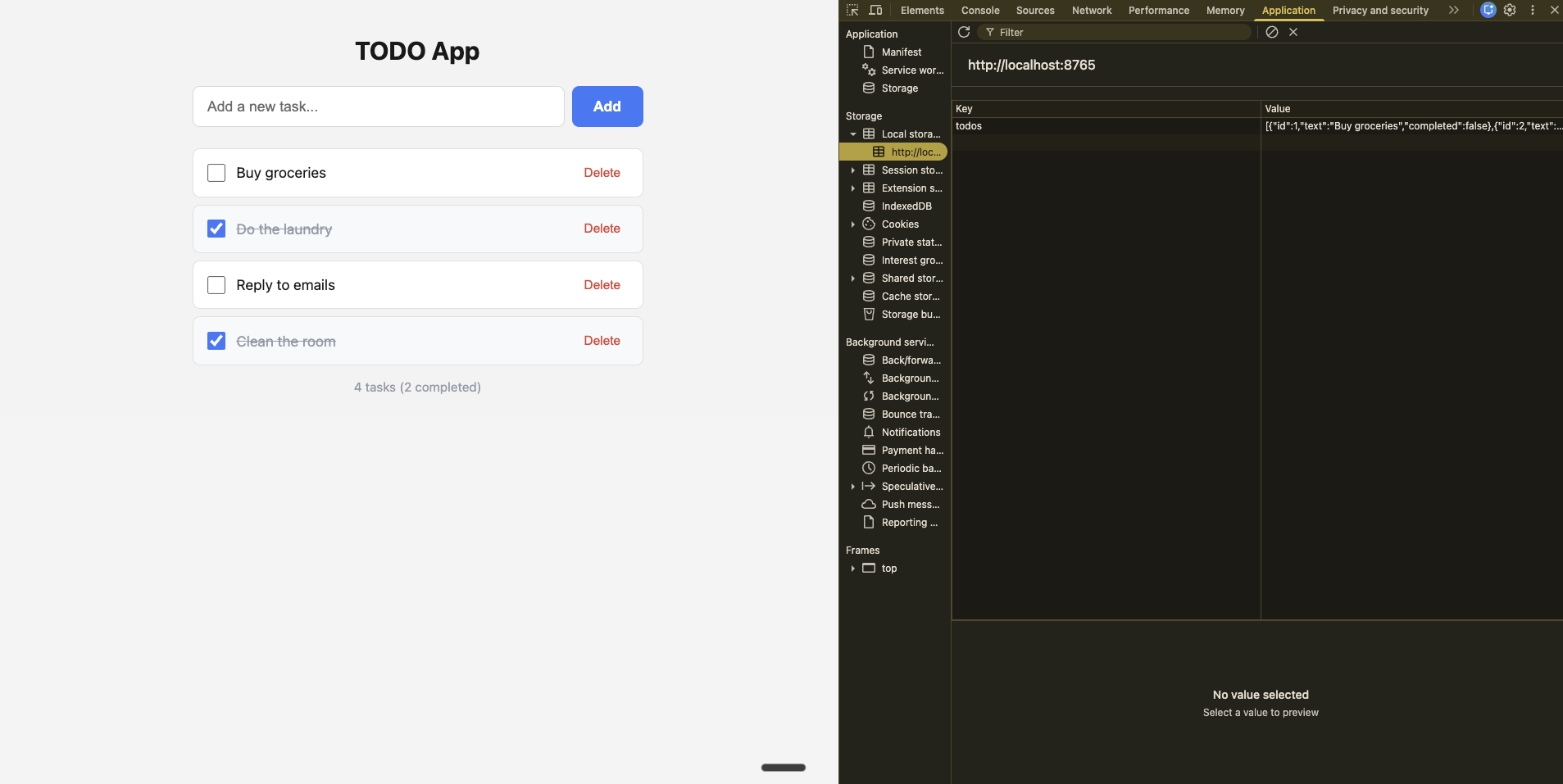1563x784 pixels.
Task: Select the todos key row
Action: 1105,126
